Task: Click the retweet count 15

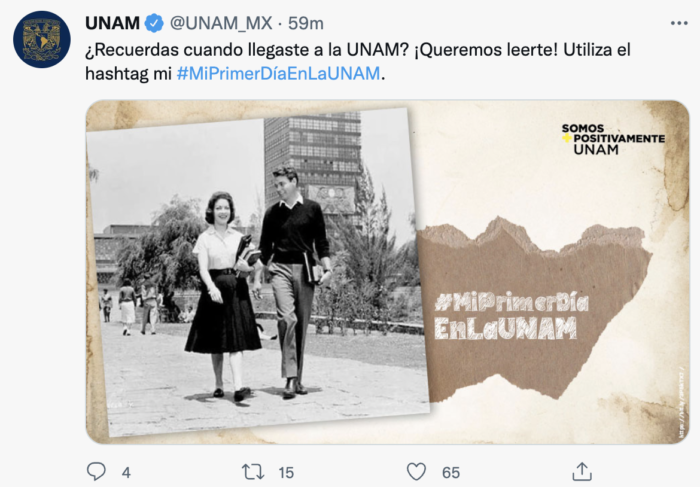Action: pos(286,473)
